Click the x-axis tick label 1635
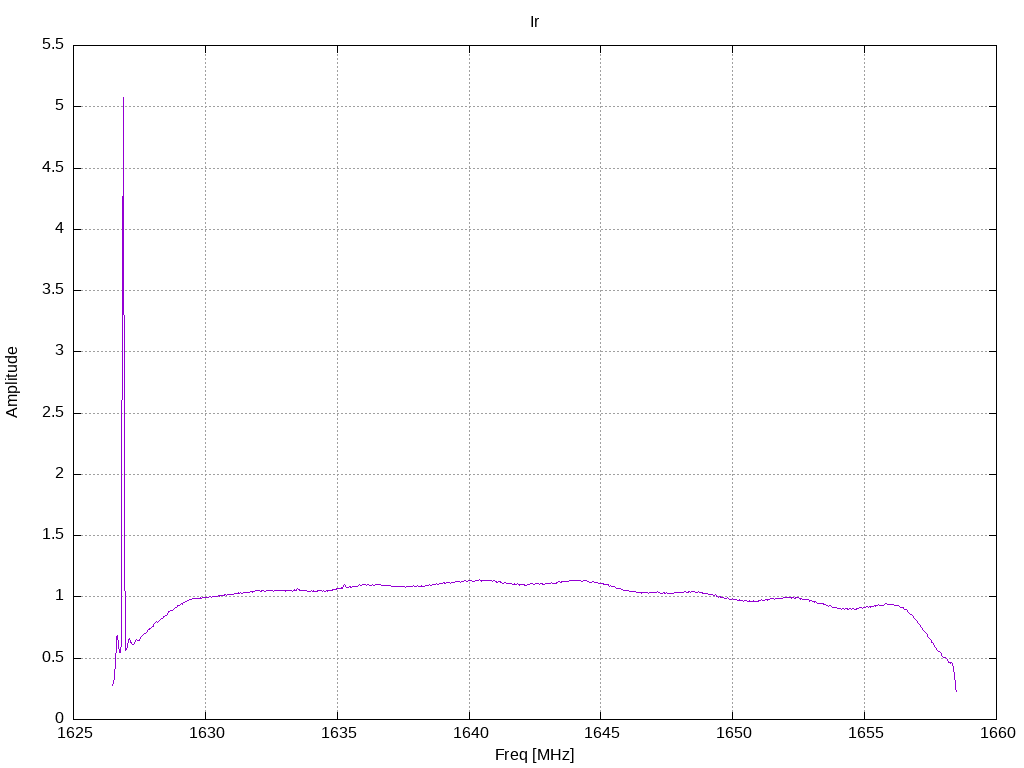This screenshot has width=1024, height=768. pos(339,733)
